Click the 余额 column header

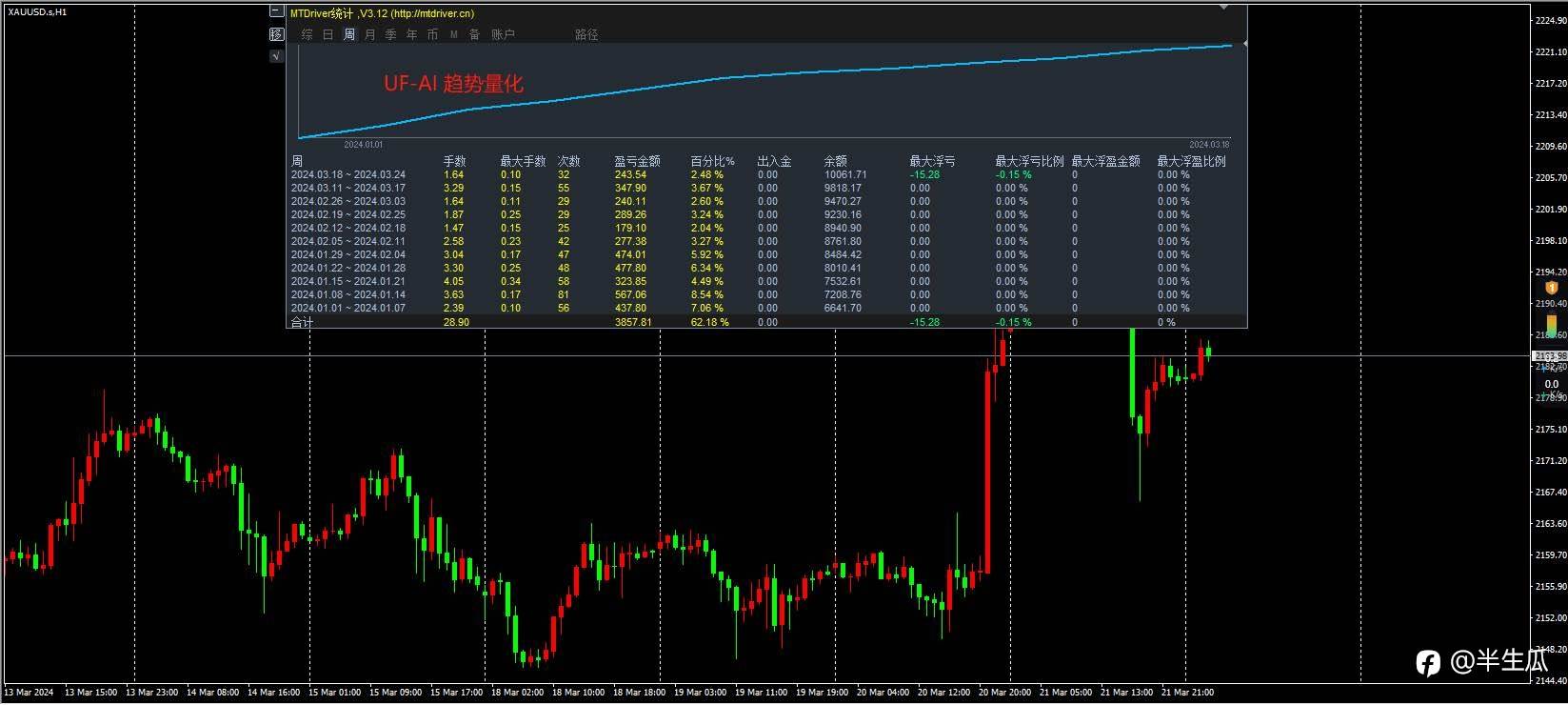(x=835, y=161)
